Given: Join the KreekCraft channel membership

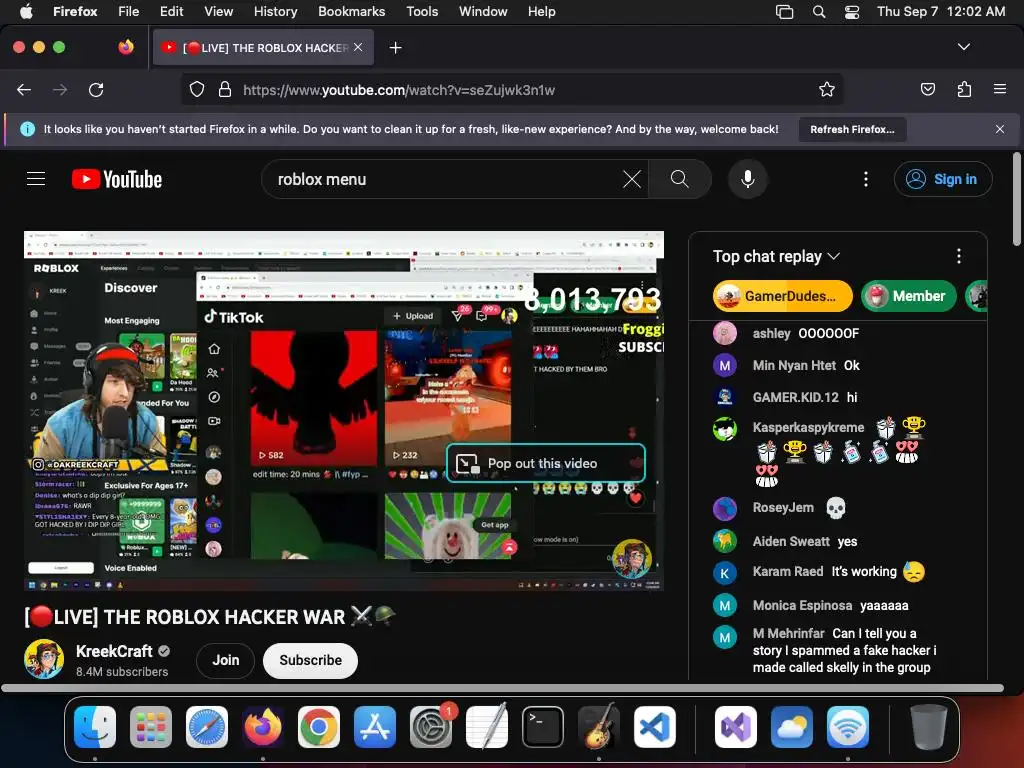Looking at the screenshot, I should (x=225, y=660).
